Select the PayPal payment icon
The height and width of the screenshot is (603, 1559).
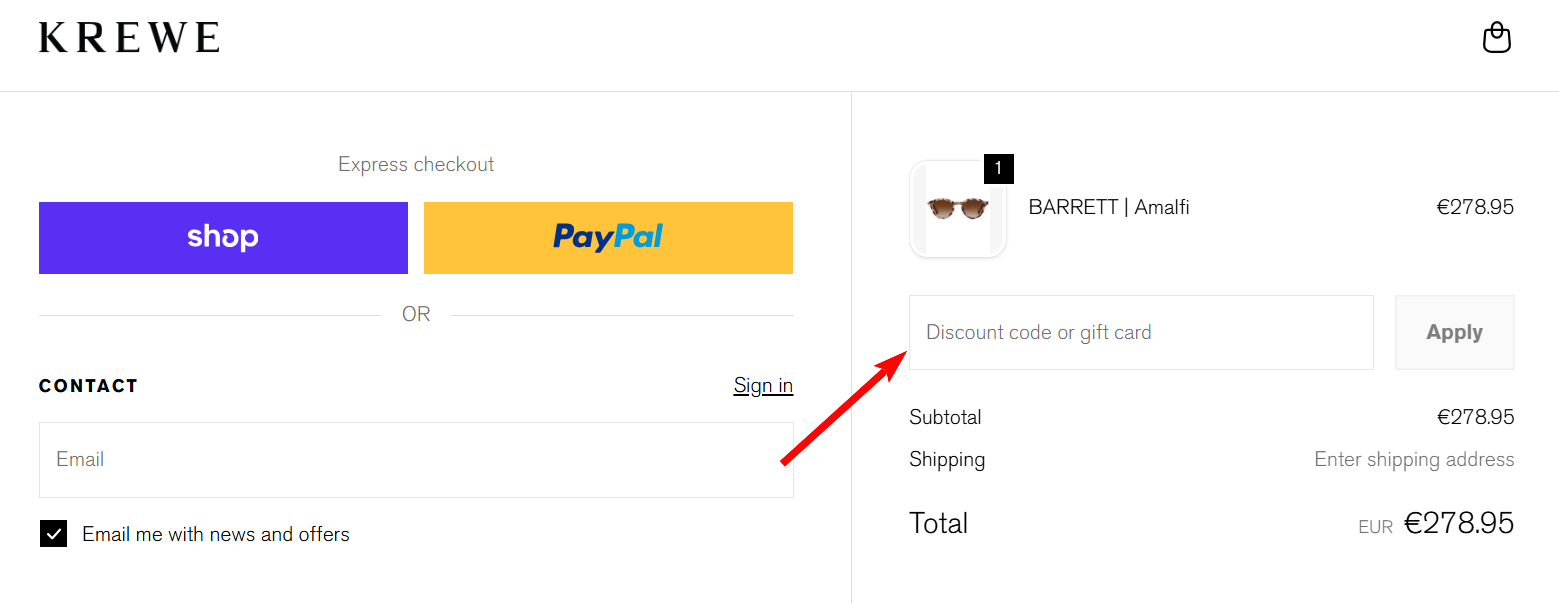(607, 237)
